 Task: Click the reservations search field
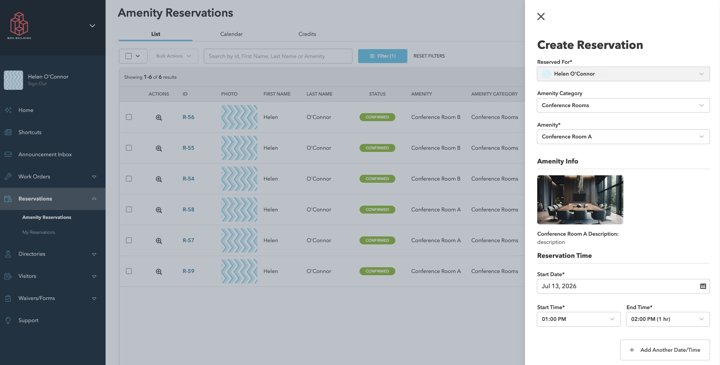tap(278, 56)
